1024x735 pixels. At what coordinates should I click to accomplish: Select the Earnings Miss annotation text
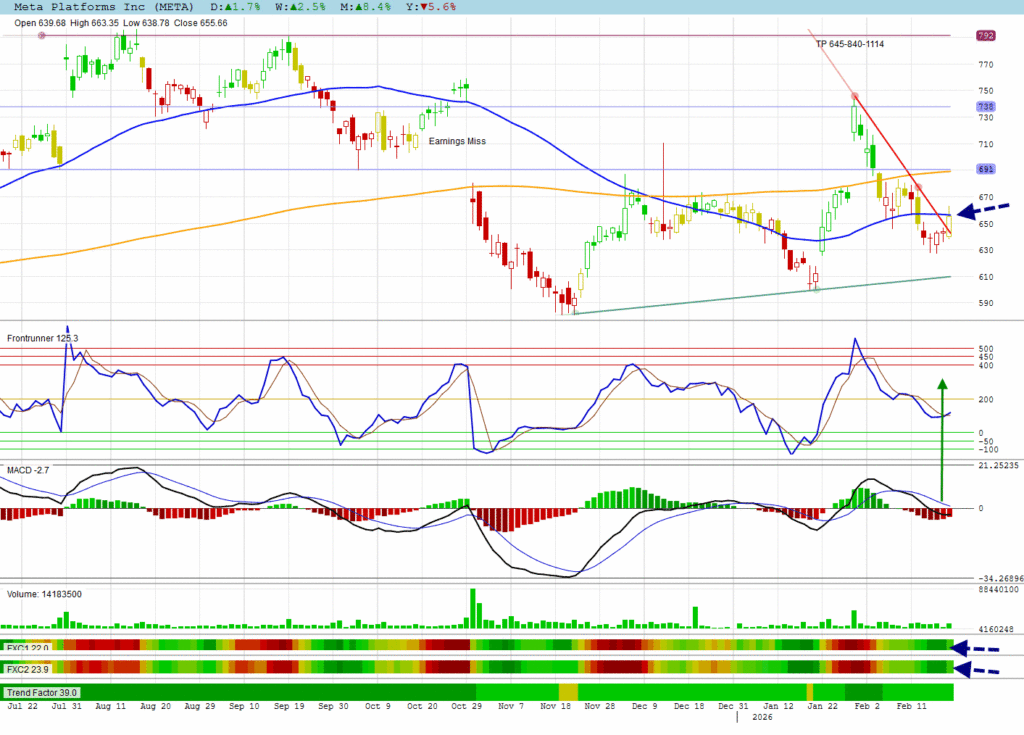pyautogui.click(x=457, y=141)
